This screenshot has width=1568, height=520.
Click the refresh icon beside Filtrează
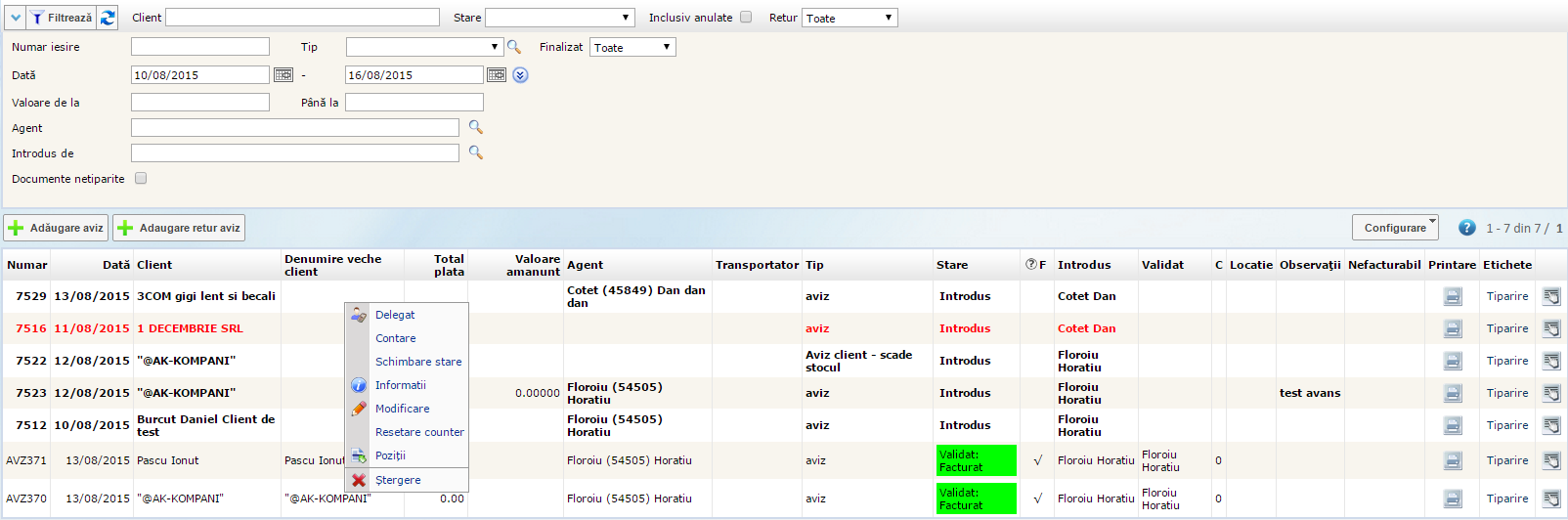click(x=108, y=18)
